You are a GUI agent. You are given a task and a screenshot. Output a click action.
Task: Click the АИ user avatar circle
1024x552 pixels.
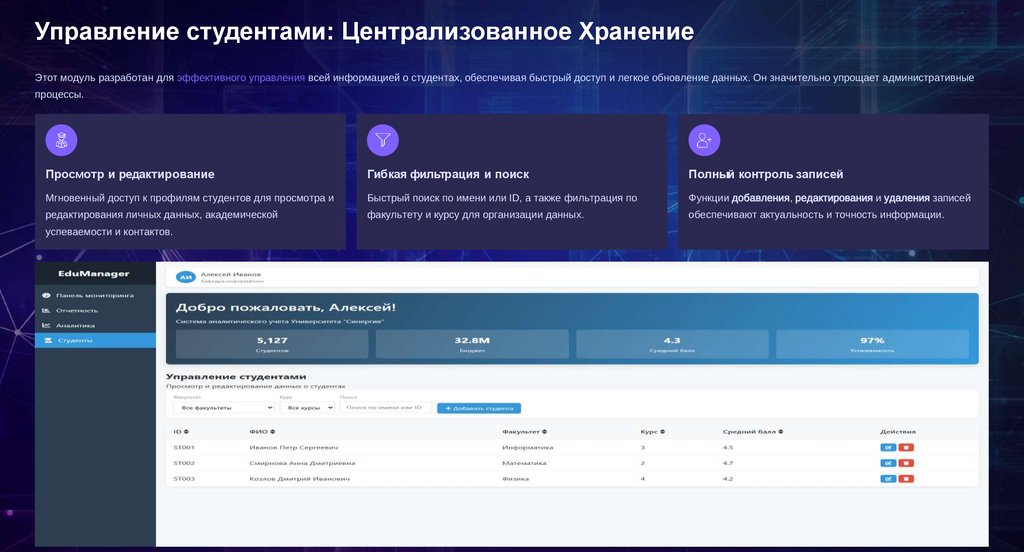pos(186,277)
